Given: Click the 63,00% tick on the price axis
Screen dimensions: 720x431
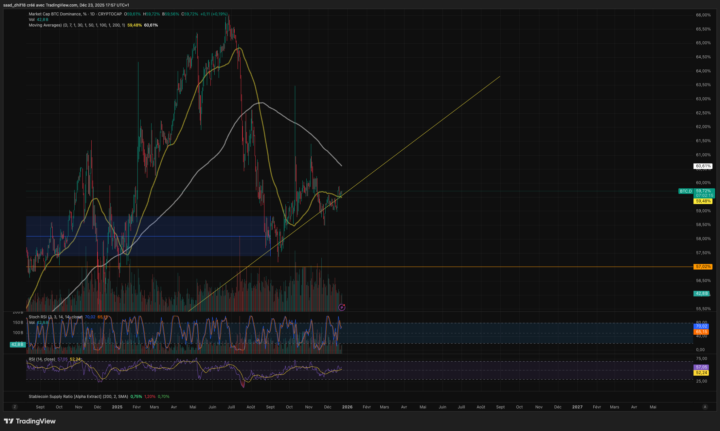Looking at the screenshot, I should point(703,99).
